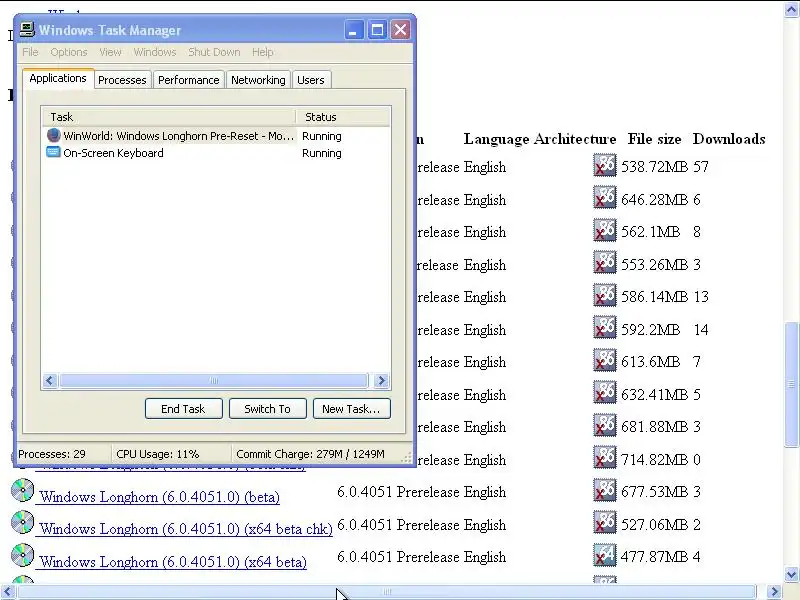Open Windows Longhorn (6.0.4051.0) (x64 beta chk) link
Screen dimensions: 800x600
click(186, 529)
